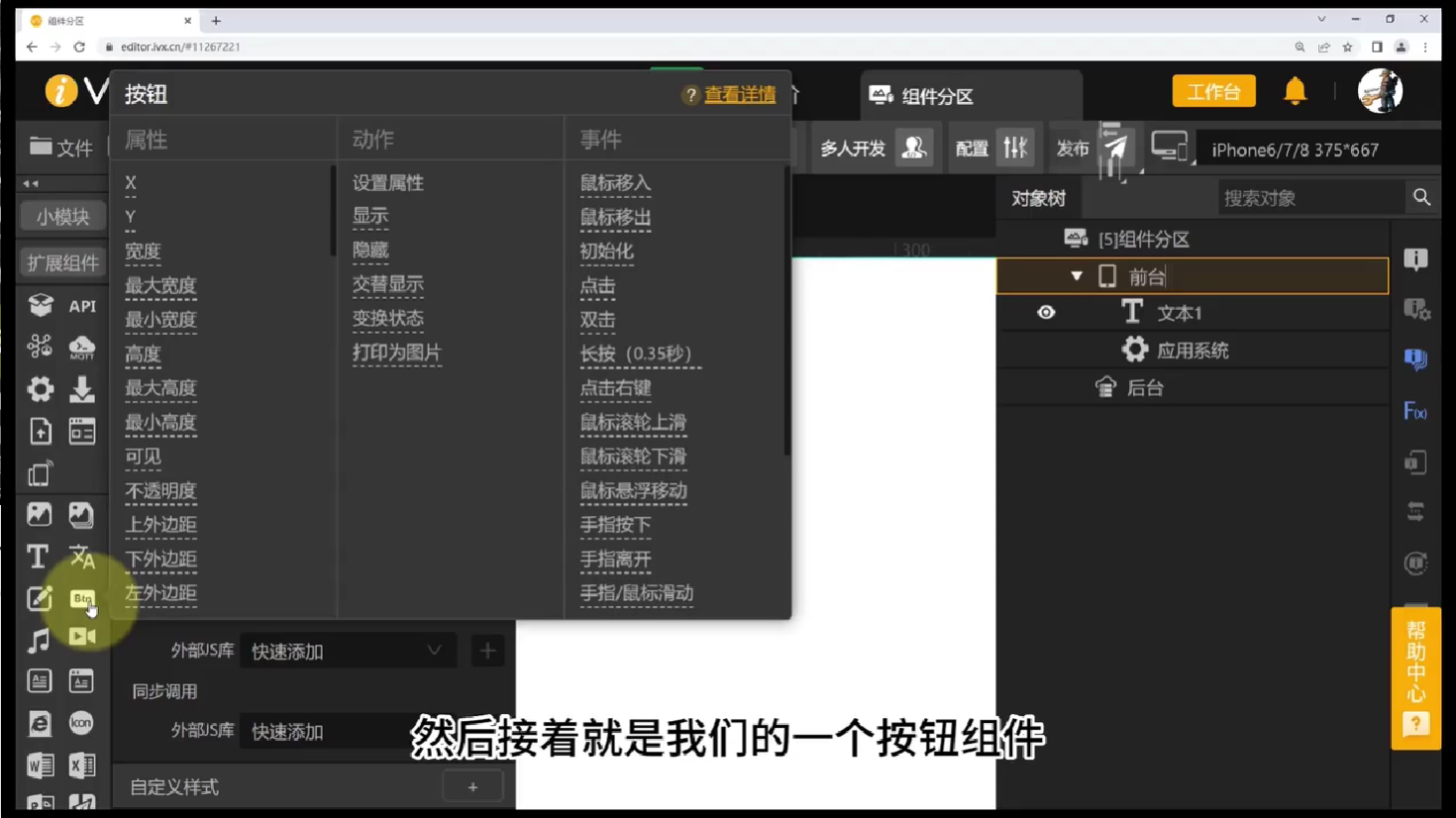The height and width of the screenshot is (818, 1456).
Task: Select the [5]组件分区 root node
Action: click(x=1144, y=239)
